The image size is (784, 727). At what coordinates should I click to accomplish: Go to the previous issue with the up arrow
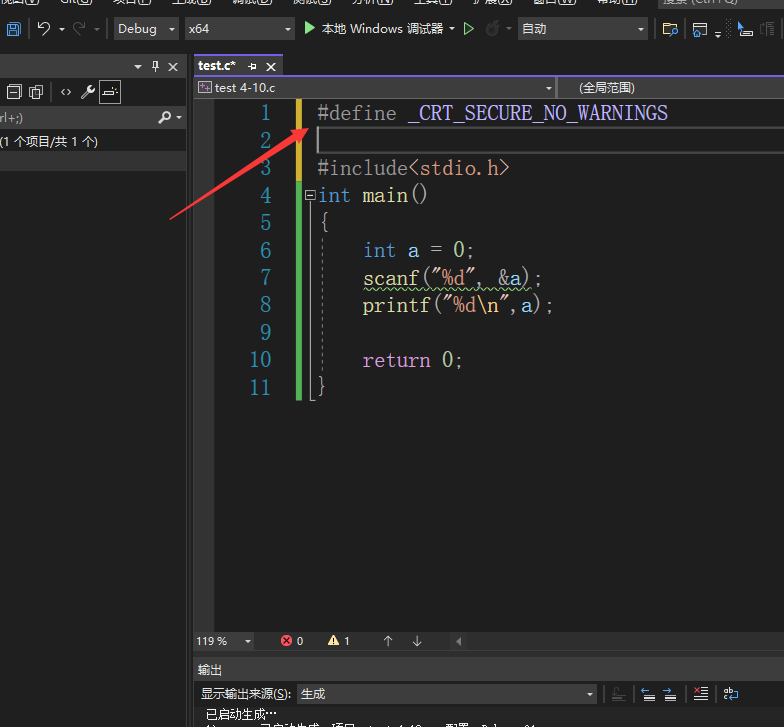click(388, 641)
